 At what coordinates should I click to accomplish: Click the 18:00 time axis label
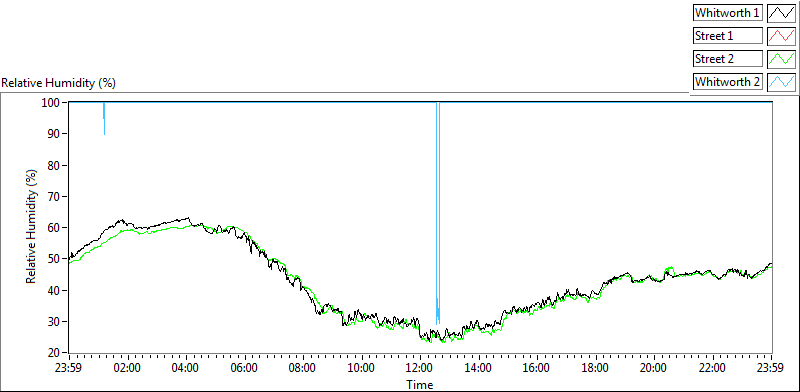coord(595,368)
